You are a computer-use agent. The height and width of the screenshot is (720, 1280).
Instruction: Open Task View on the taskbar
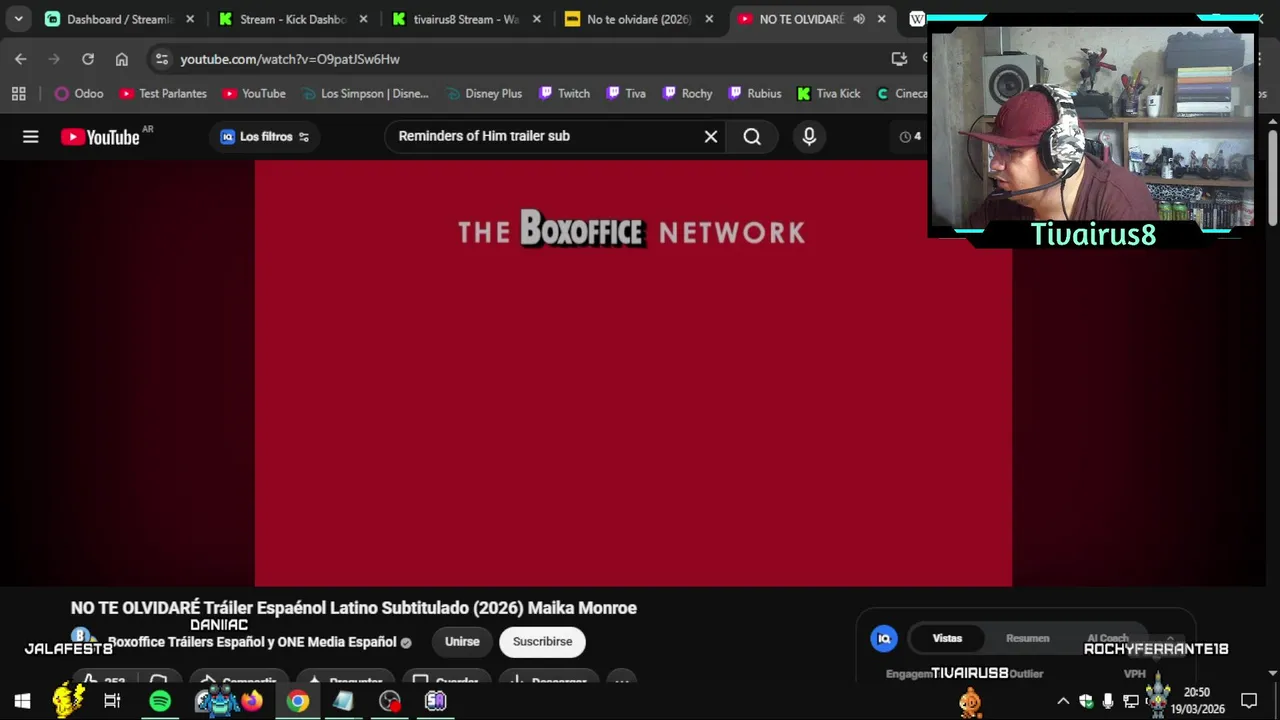click(x=112, y=701)
